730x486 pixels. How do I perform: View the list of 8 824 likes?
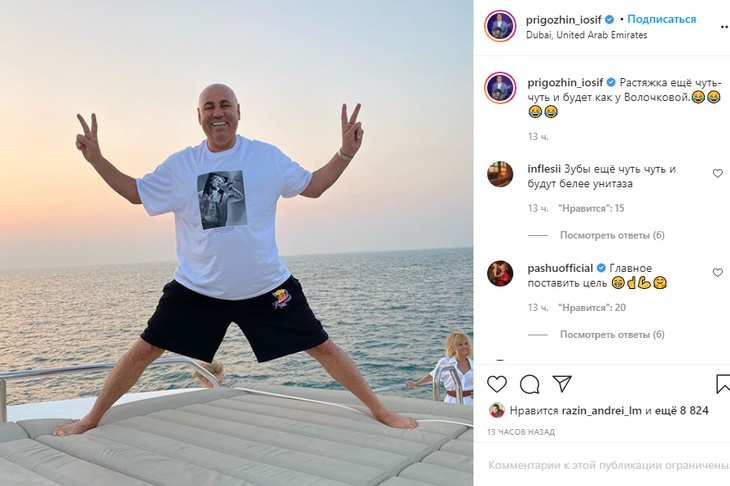pyautogui.click(x=681, y=411)
